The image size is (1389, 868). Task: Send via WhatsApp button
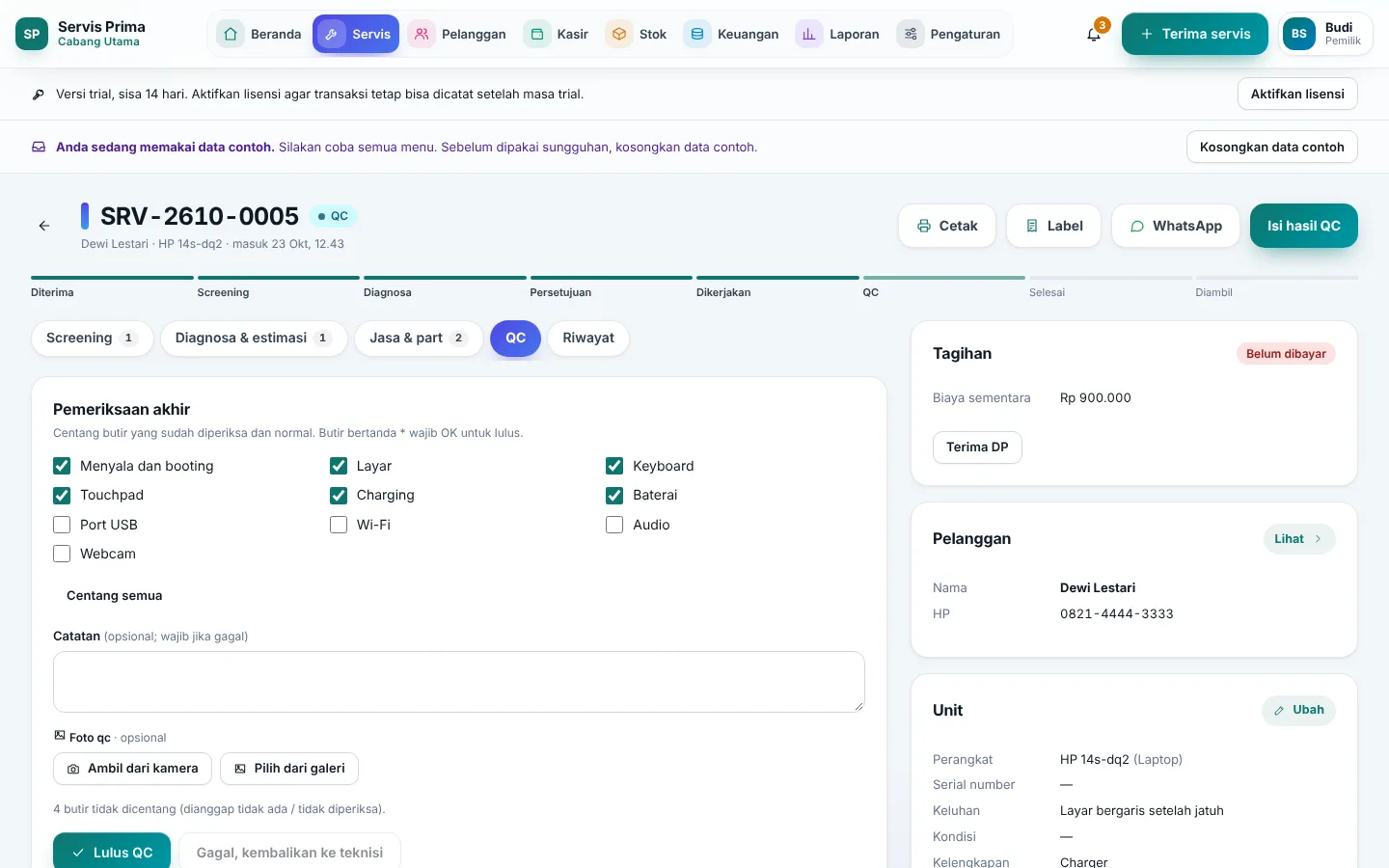pyautogui.click(x=1176, y=226)
